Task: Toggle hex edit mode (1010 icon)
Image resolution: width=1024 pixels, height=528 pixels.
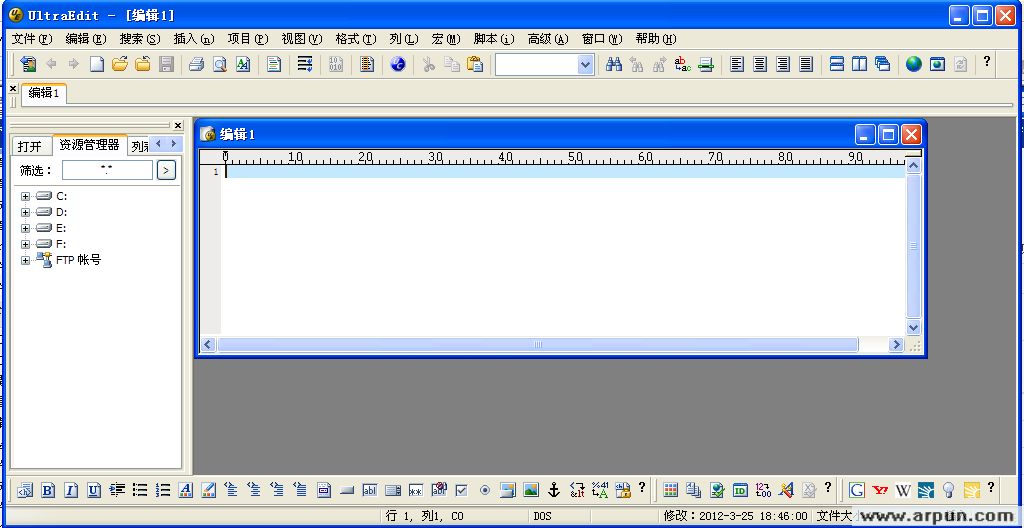Action: 336,64
